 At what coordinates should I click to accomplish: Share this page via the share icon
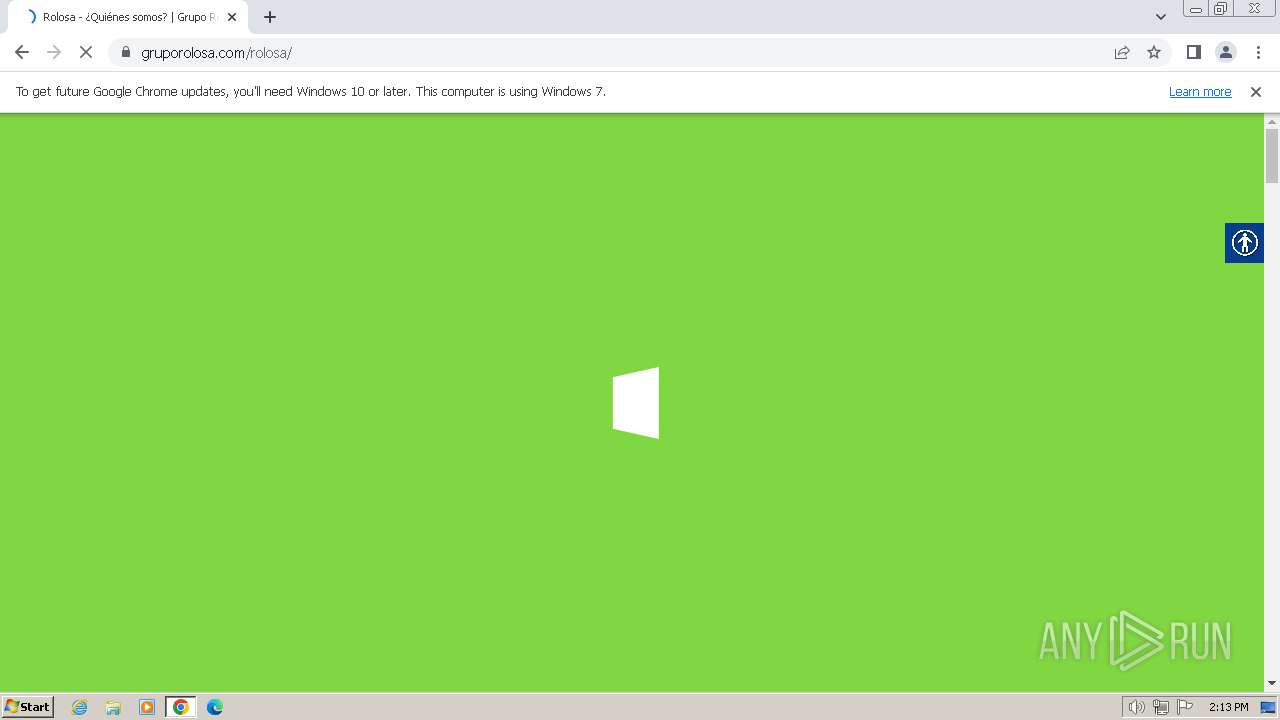coord(1122,52)
